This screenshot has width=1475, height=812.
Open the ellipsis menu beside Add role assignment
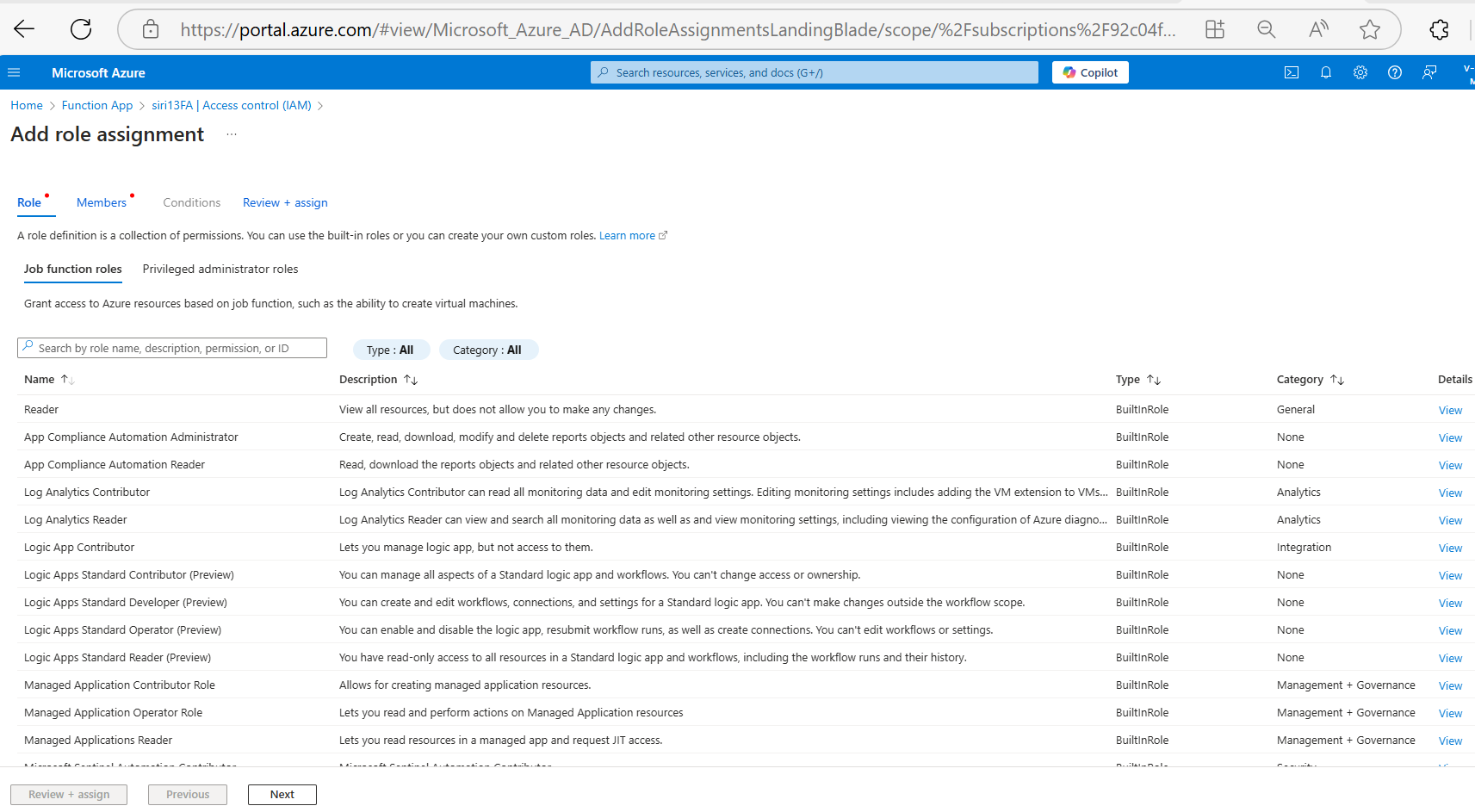pyautogui.click(x=232, y=134)
